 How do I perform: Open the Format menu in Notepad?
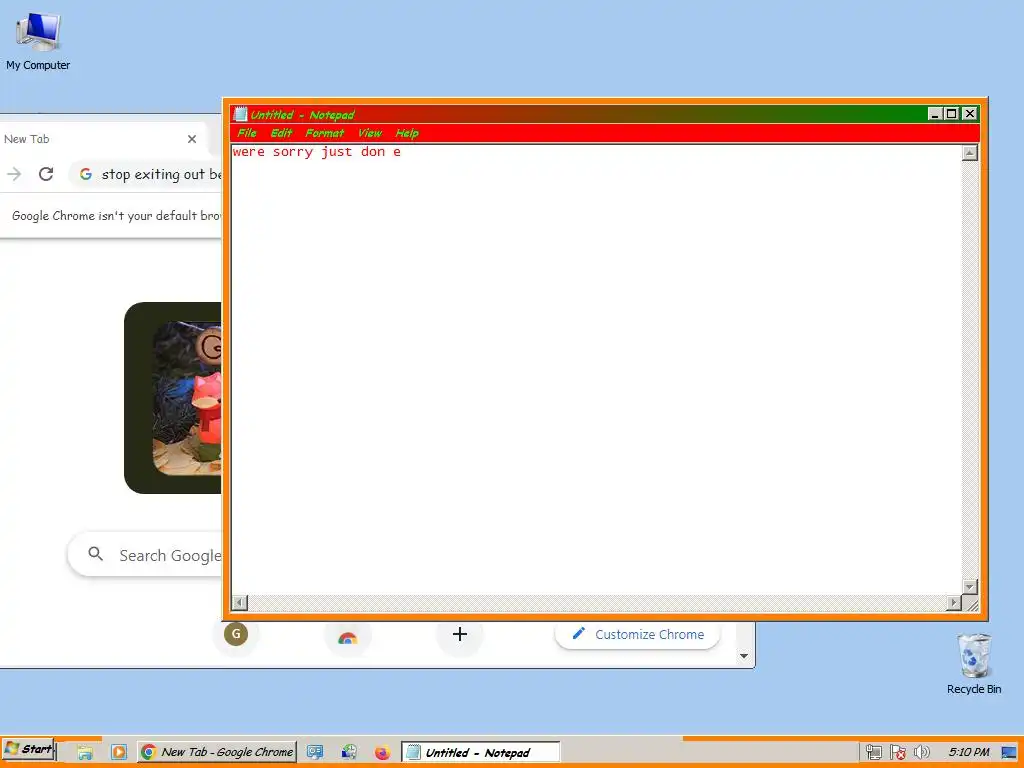coord(325,133)
